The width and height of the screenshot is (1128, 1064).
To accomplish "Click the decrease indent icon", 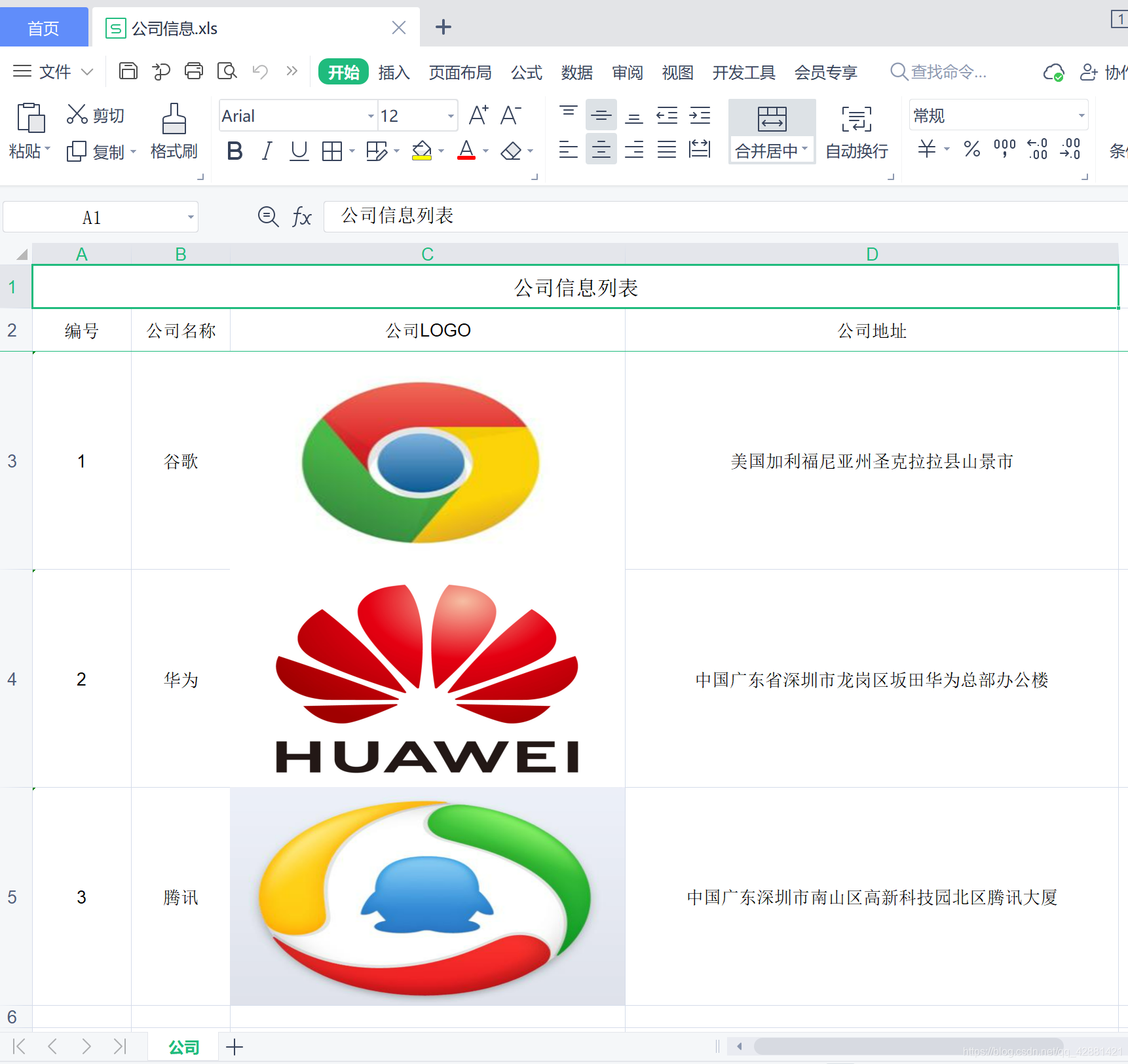I will click(667, 115).
